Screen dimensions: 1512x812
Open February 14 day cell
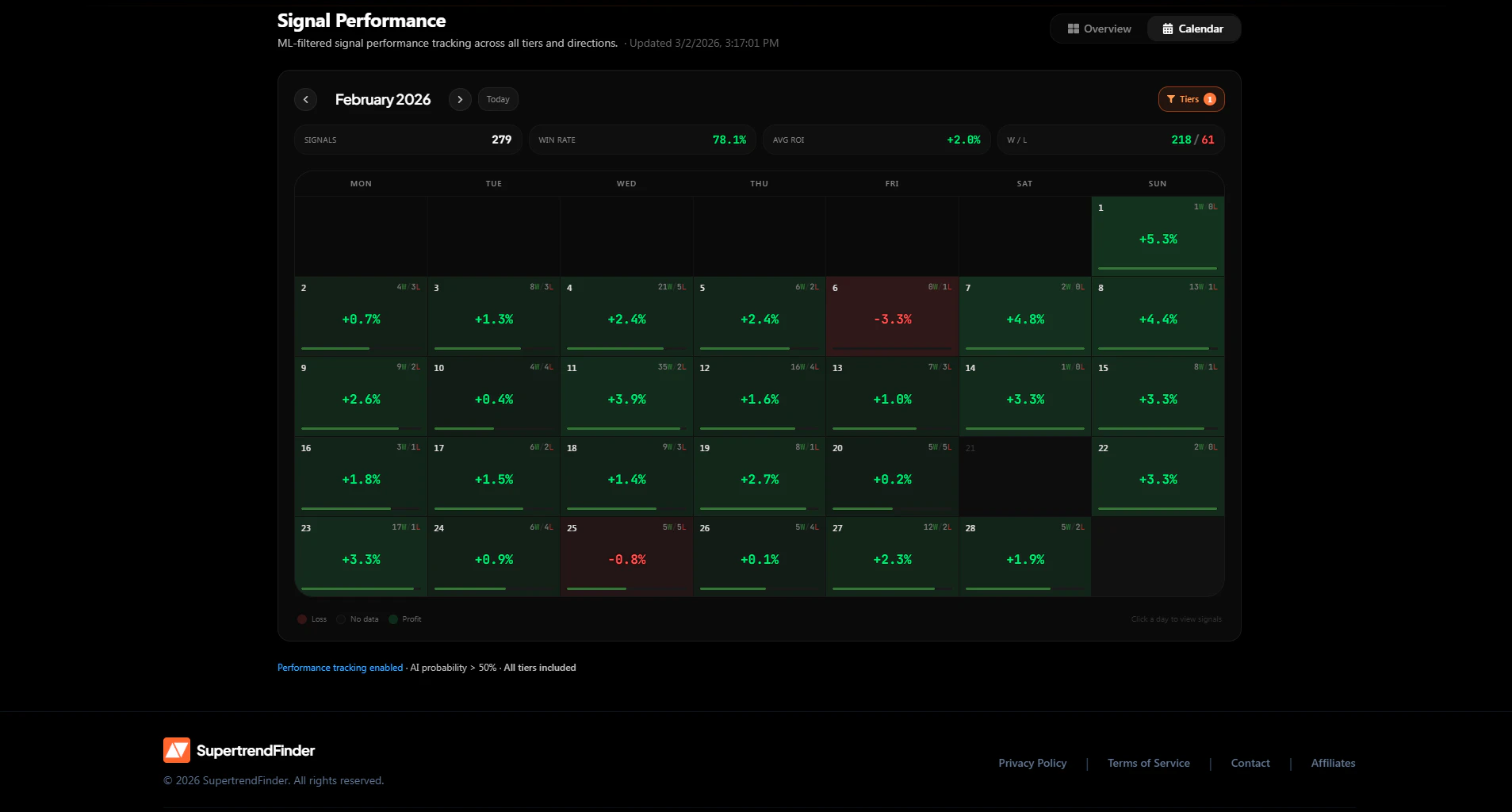pyautogui.click(x=1025, y=396)
